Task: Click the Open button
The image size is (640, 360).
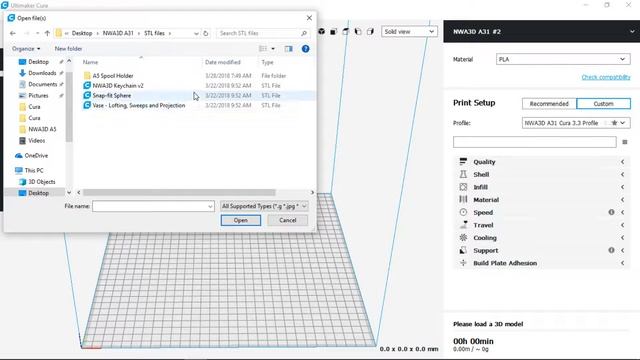Action: tap(241, 220)
